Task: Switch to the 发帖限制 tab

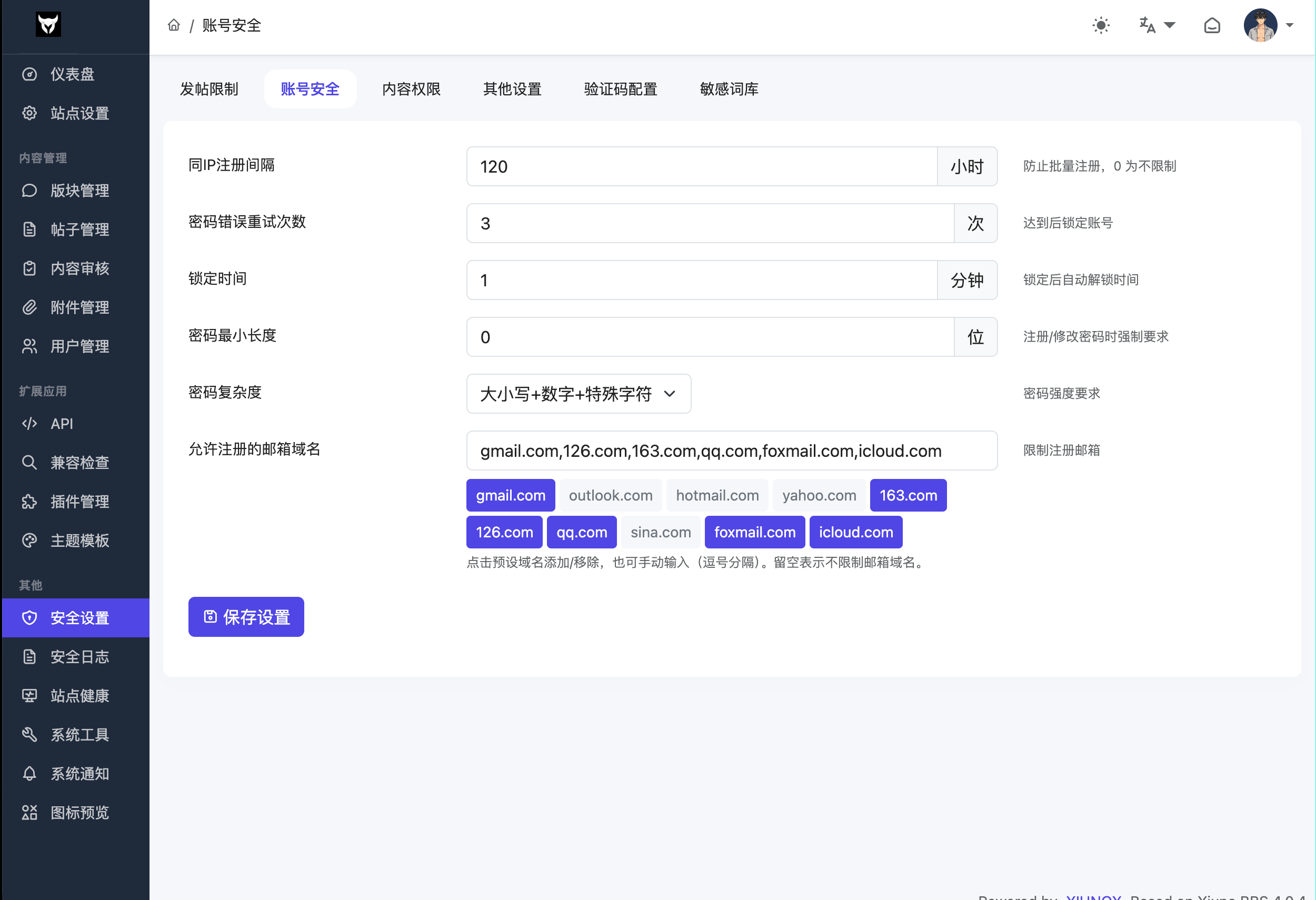Action: click(x=209, y=89)
